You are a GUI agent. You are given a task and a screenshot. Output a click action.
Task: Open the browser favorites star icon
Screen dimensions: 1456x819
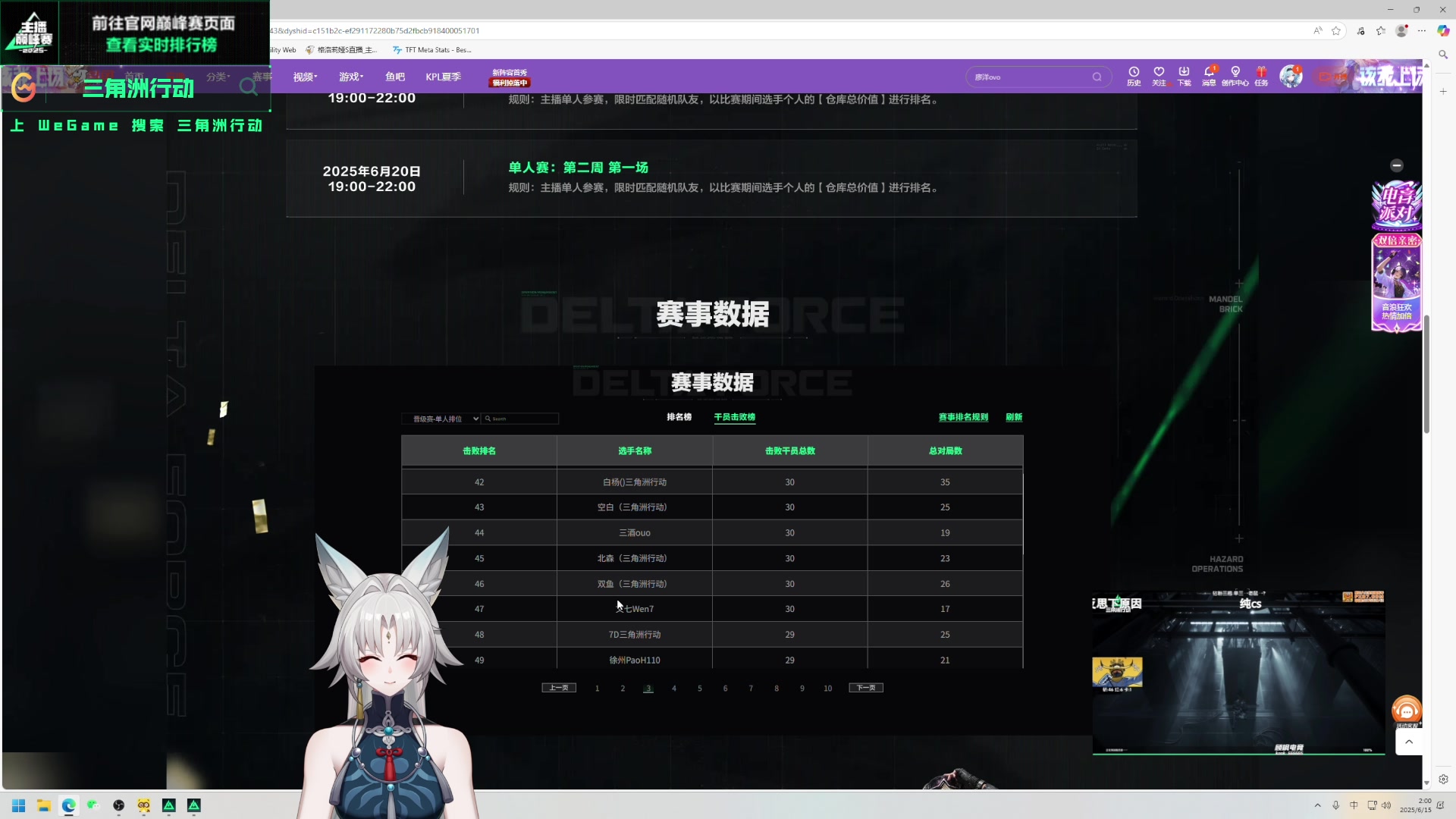point(1336,30)
